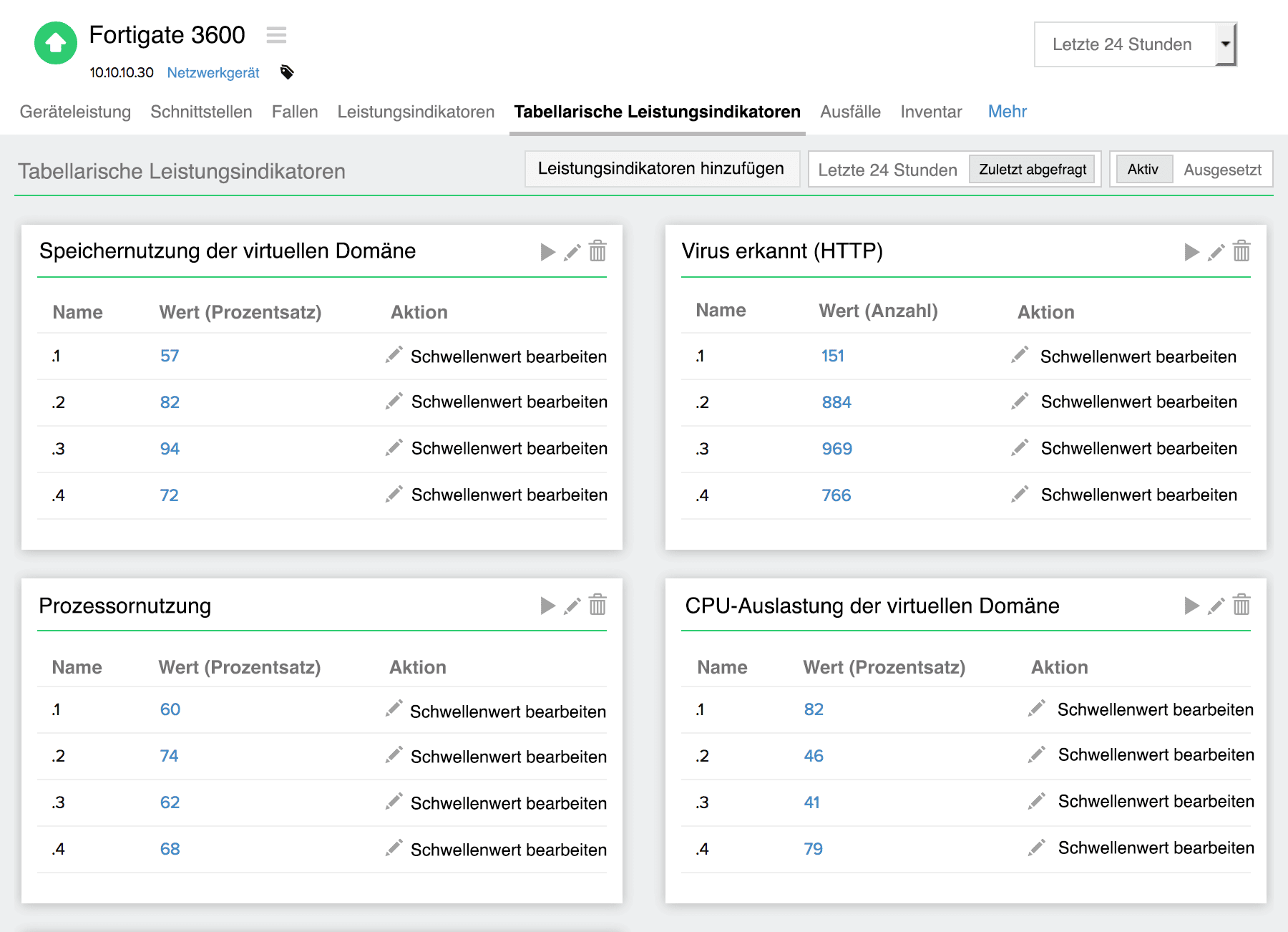Click the edit pencil icon on Prozessornutzung panel
The height and width of the screenshot is (932, 1288).
pos(572,606)
